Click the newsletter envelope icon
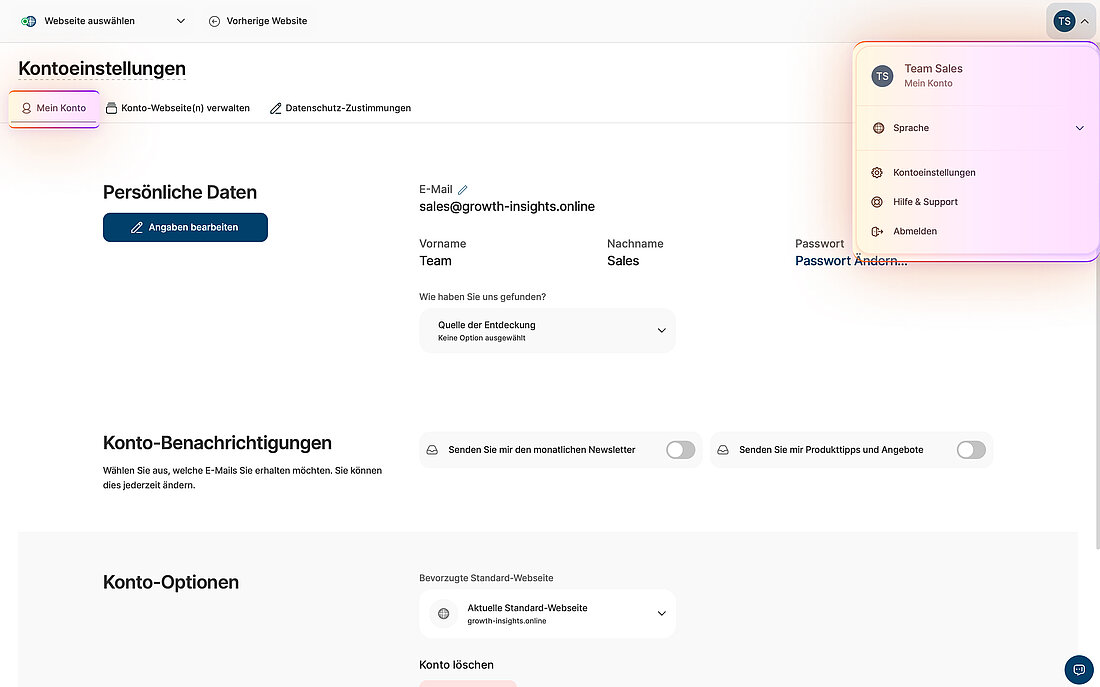 point(433,450)
